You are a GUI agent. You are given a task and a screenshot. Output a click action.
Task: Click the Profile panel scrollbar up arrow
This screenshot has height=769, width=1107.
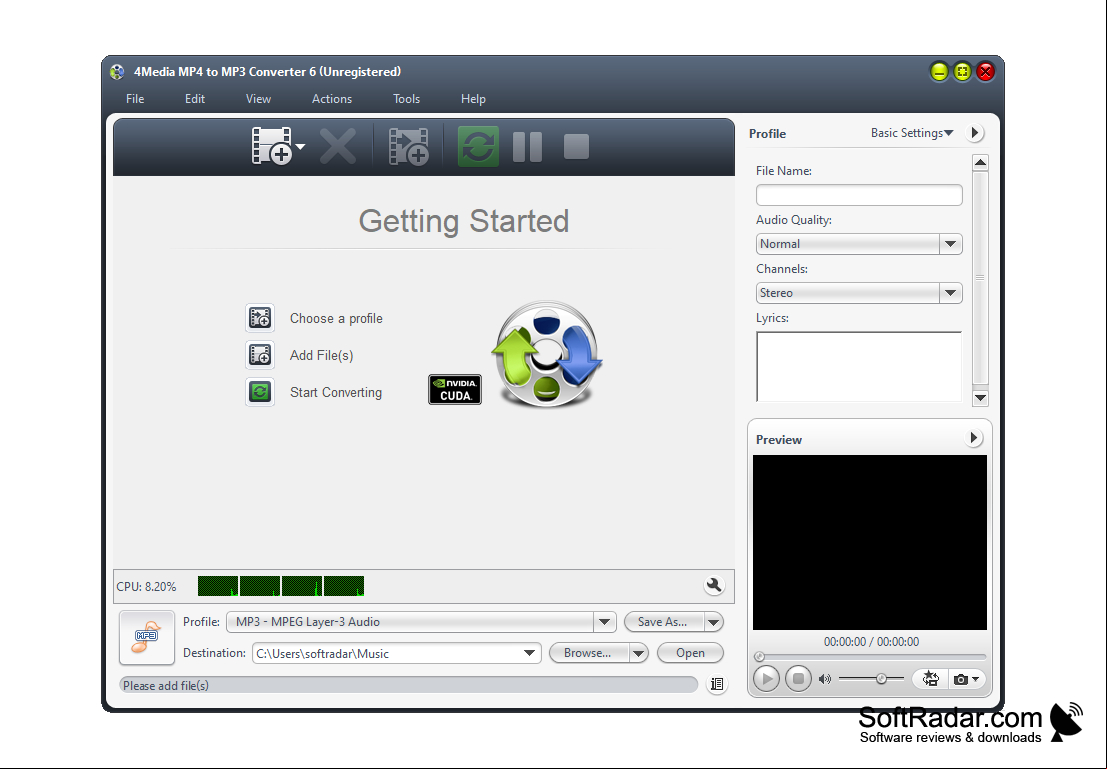click(980, 162)
